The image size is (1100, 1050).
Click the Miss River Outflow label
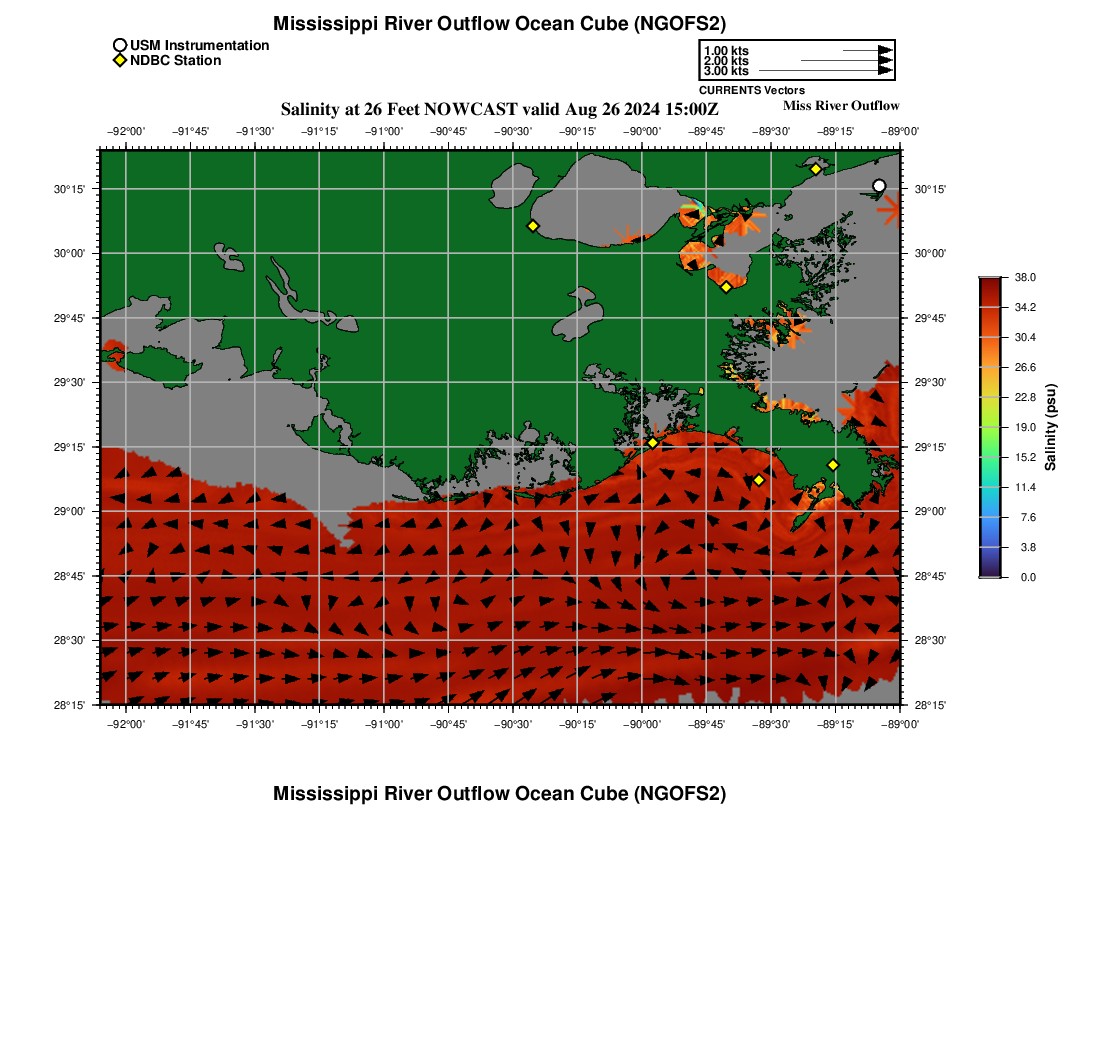point(840,106)
